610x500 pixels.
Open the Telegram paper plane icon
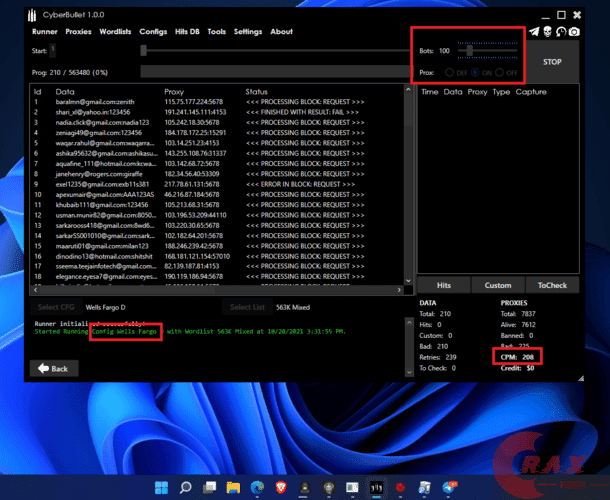(x=535, y=32)
